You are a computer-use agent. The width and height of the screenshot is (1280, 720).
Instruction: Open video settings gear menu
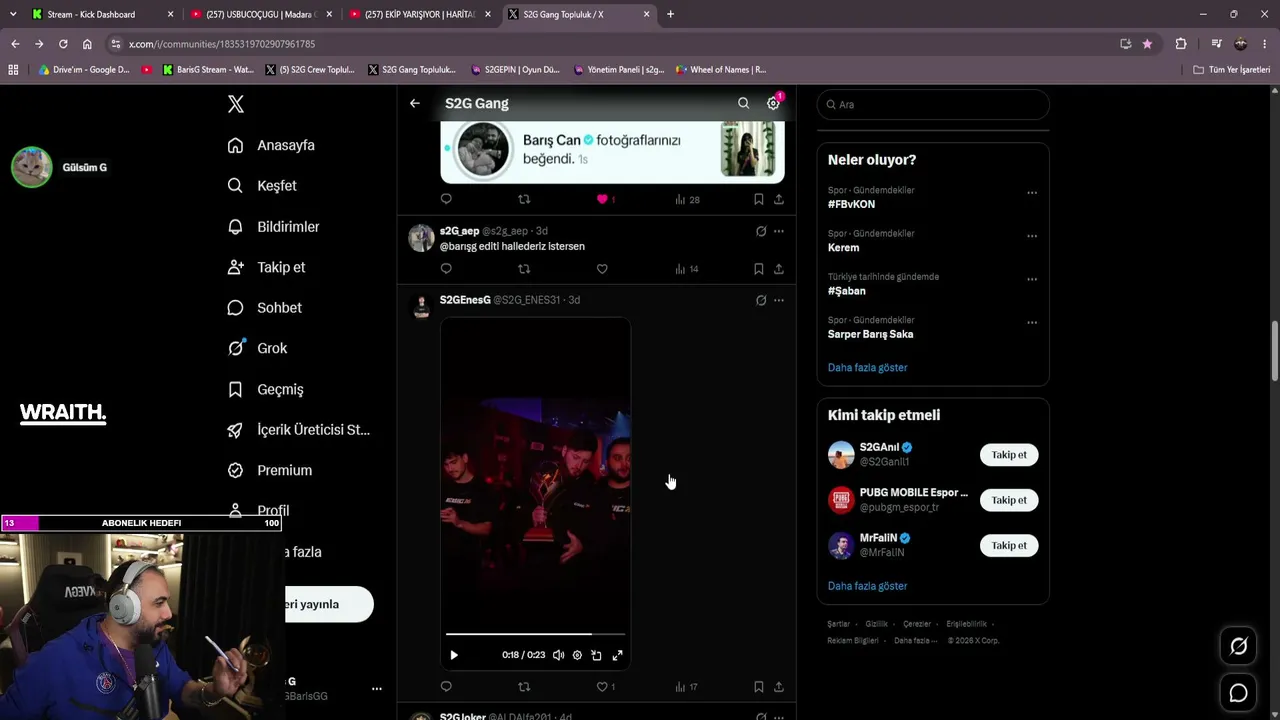click(577, 655)
